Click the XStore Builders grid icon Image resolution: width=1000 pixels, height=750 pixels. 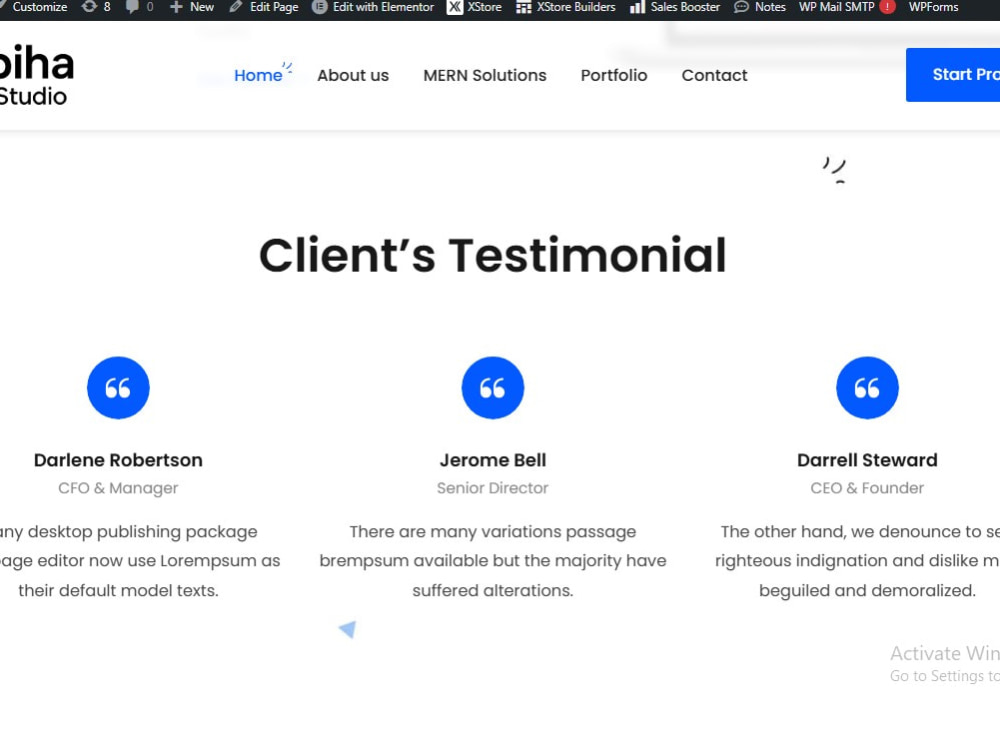click(524, 7)
